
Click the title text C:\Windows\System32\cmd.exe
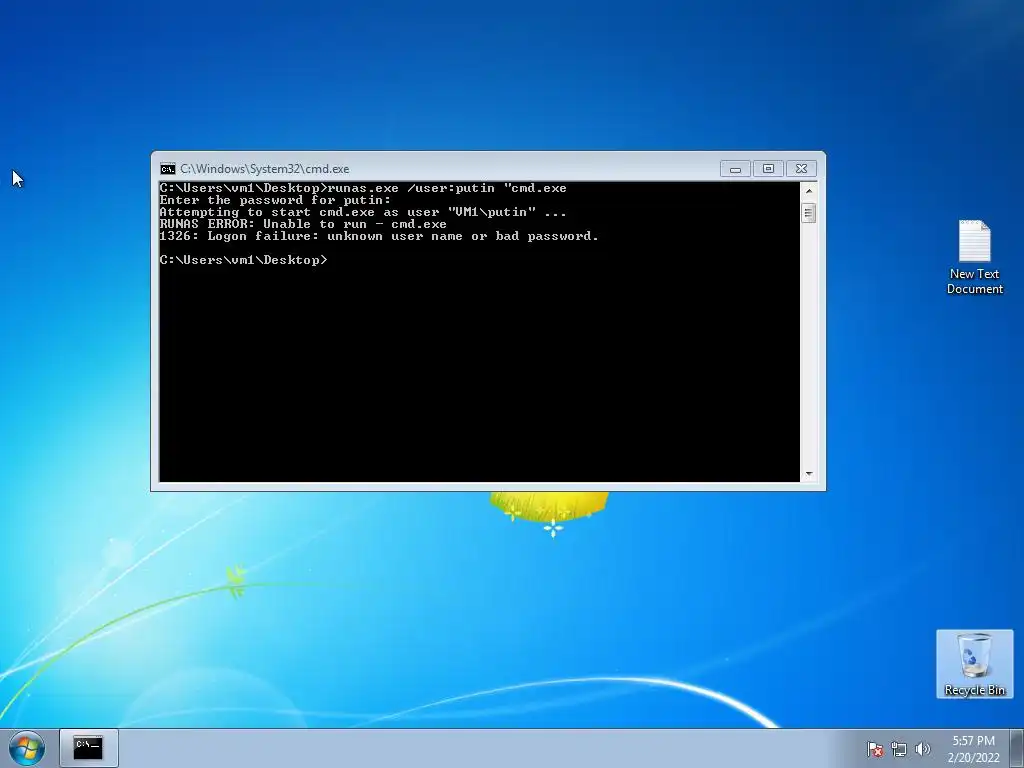coord(264,169)
